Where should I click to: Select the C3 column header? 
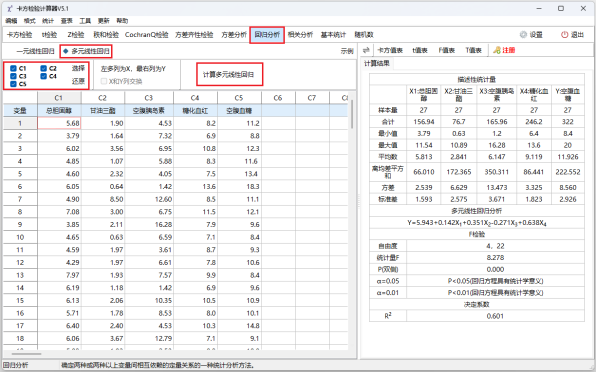click(149, 98)
